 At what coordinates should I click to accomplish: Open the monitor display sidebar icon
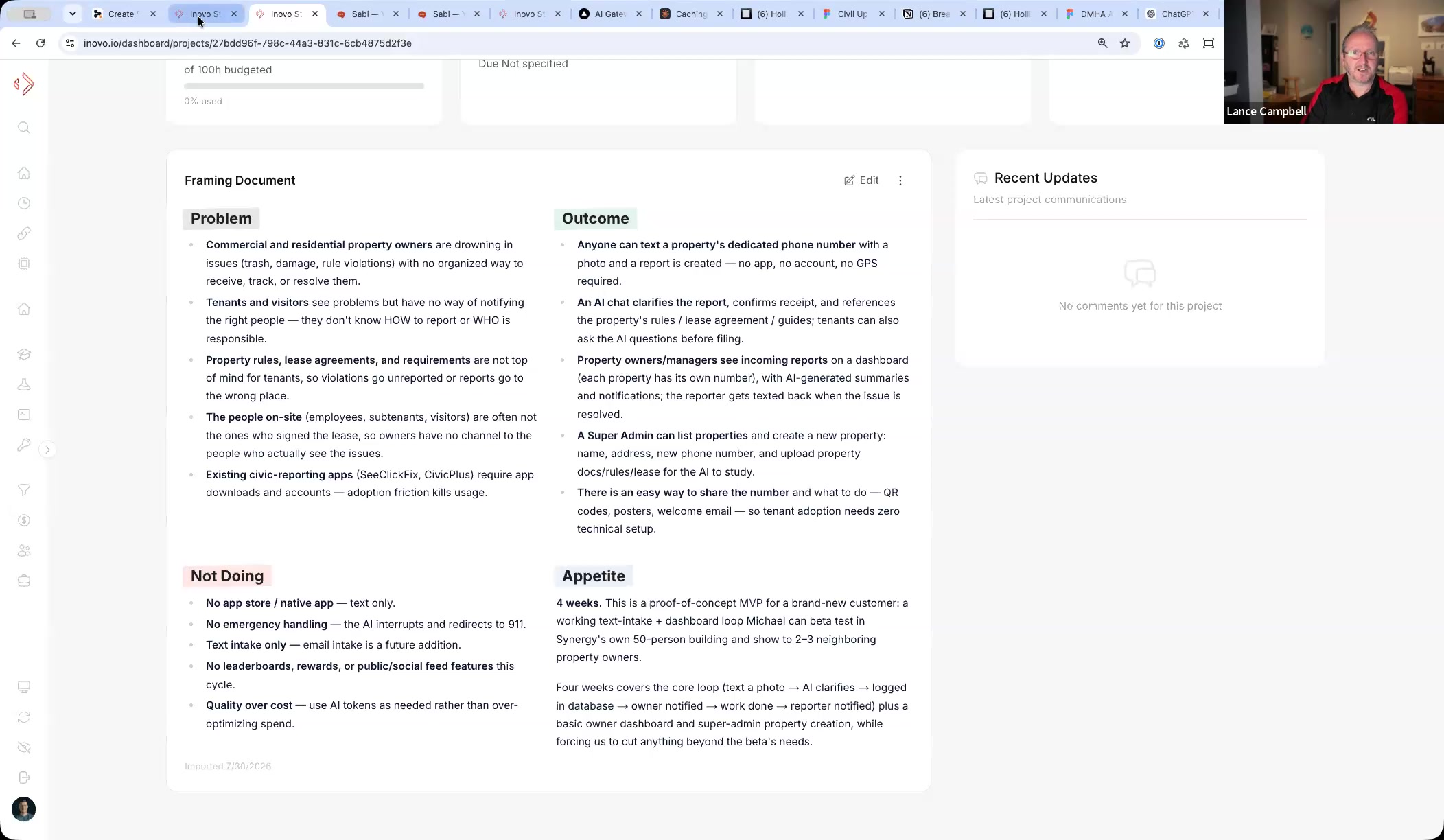[24, 687]
